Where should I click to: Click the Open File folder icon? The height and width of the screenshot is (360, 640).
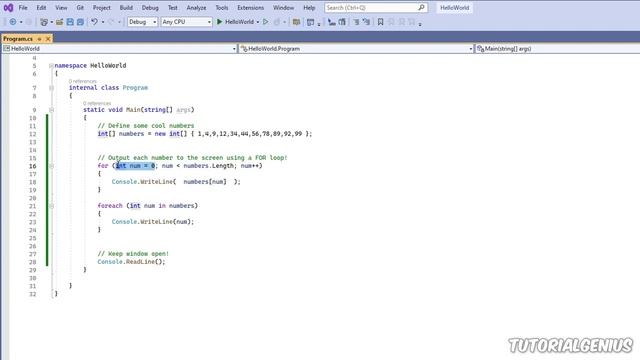60,22
